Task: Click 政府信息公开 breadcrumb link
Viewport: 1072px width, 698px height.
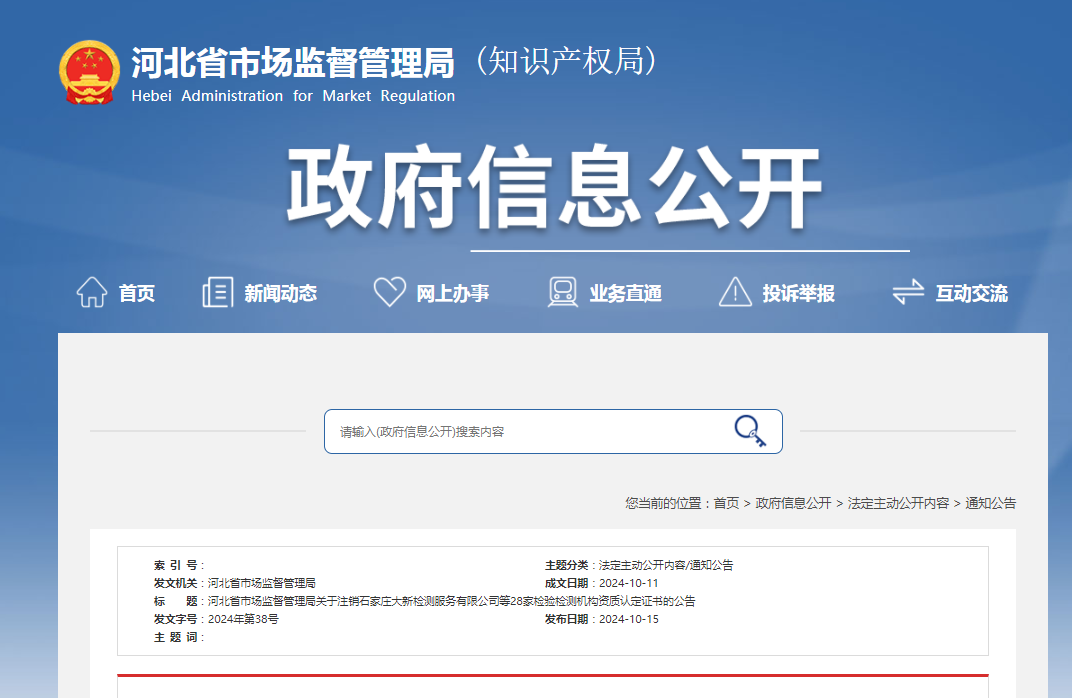Action: point(793,503)
